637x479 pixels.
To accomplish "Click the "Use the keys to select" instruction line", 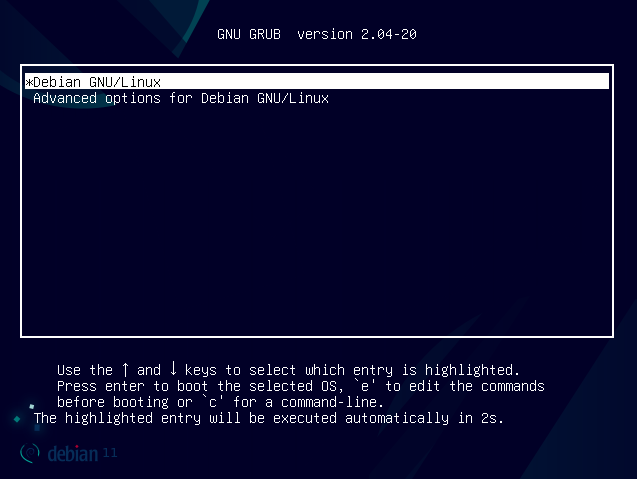I will pos(288,369).
